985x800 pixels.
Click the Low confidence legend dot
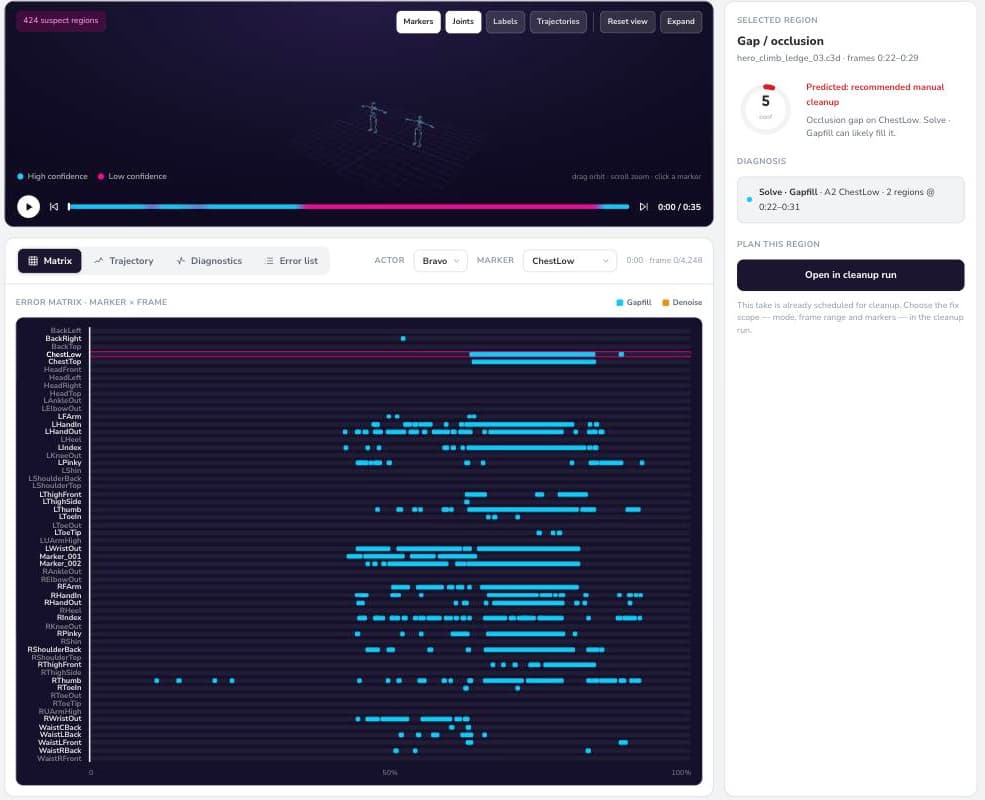[x=101, y=176]
